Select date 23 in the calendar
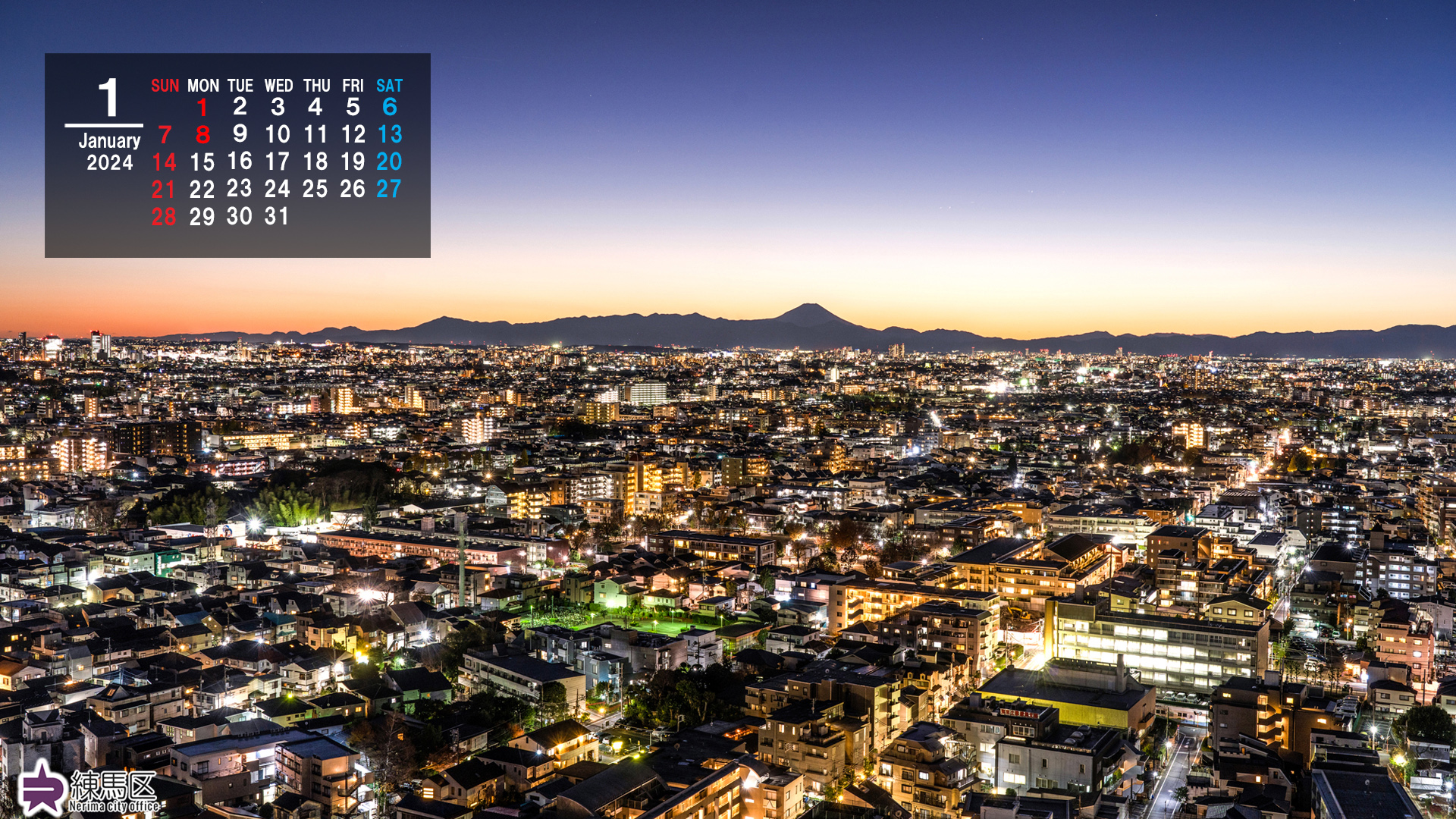1456x819 pixels. click(239, 188)
